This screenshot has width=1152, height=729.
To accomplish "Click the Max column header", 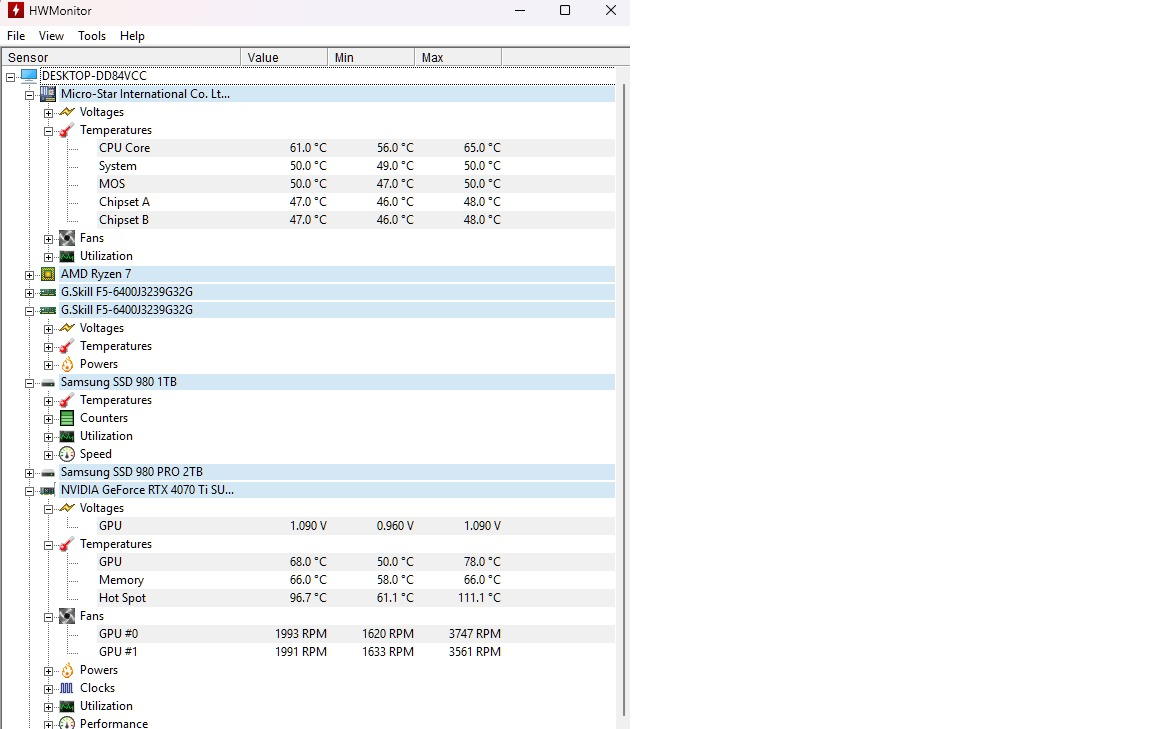I will click(458, 57).
